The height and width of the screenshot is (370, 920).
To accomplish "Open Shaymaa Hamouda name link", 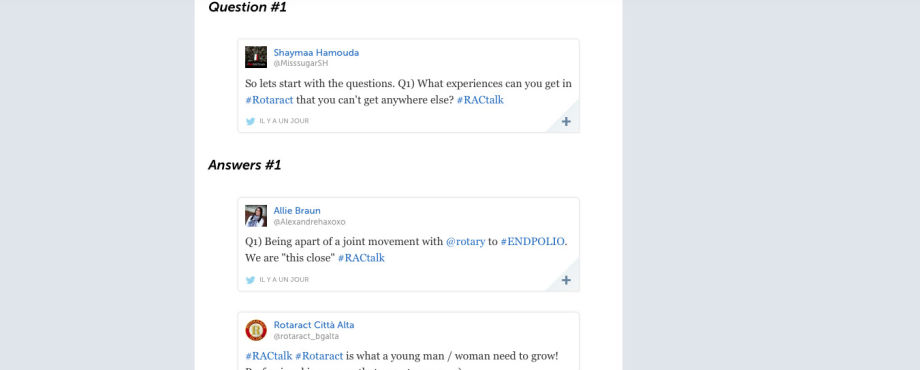I will pyautogui.click(x=316, y=52).
